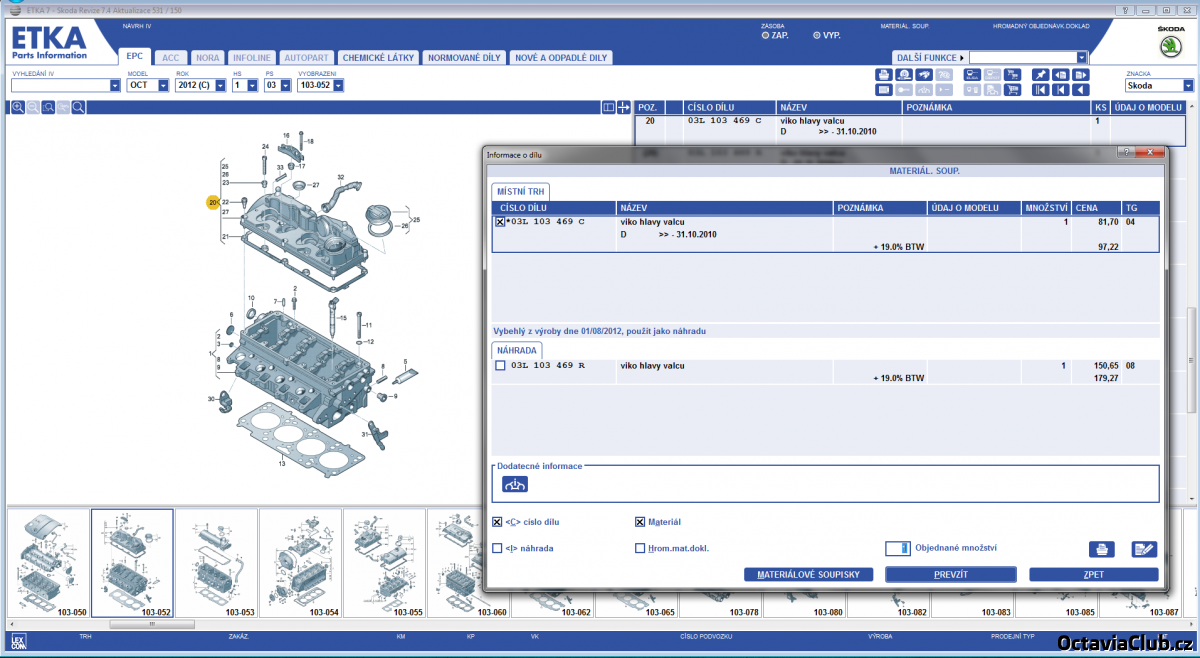Open the ZNACKA dropdown showing Skoda
Viewport: 1200px width, 658px height.
click(x=1188, y=86)
